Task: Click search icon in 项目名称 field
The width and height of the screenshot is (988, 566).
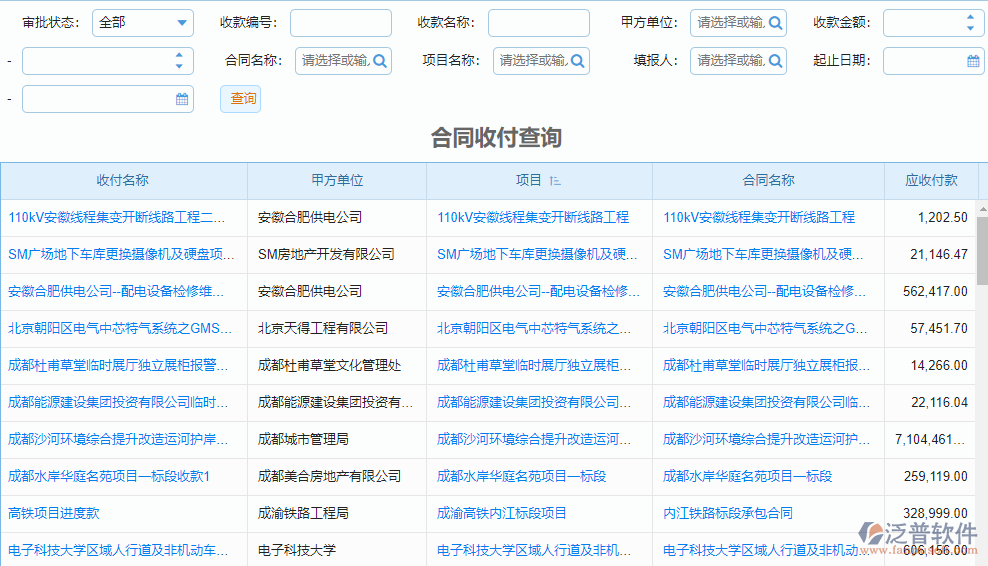Action: point(578,61)
